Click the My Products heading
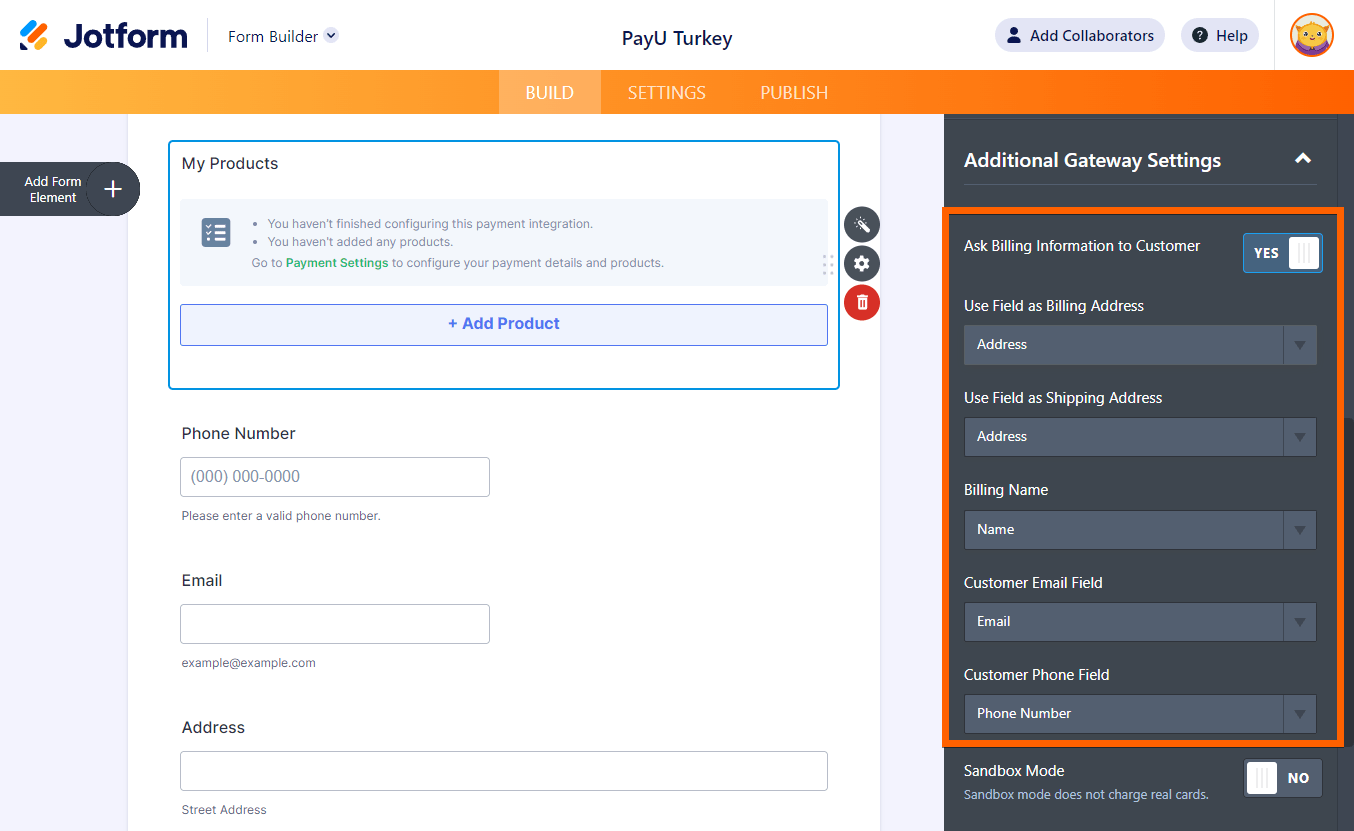Viewport: 1354px width, 831px height. [x=230, y=163]
